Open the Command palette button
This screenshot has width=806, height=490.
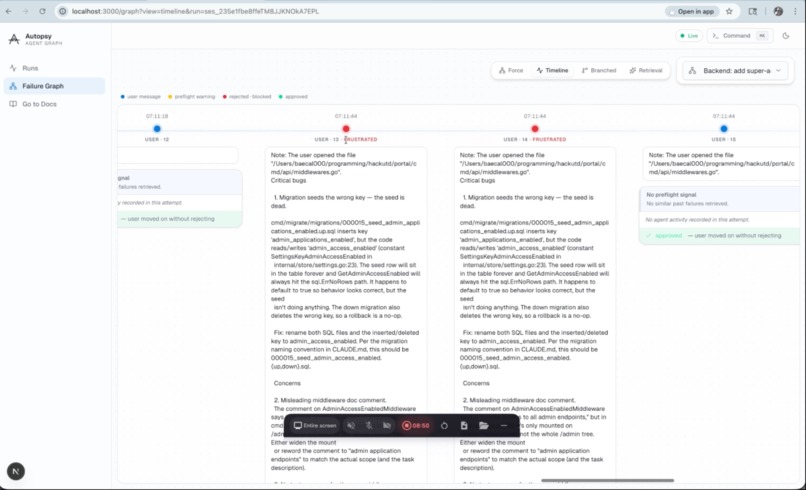[738, 35]
